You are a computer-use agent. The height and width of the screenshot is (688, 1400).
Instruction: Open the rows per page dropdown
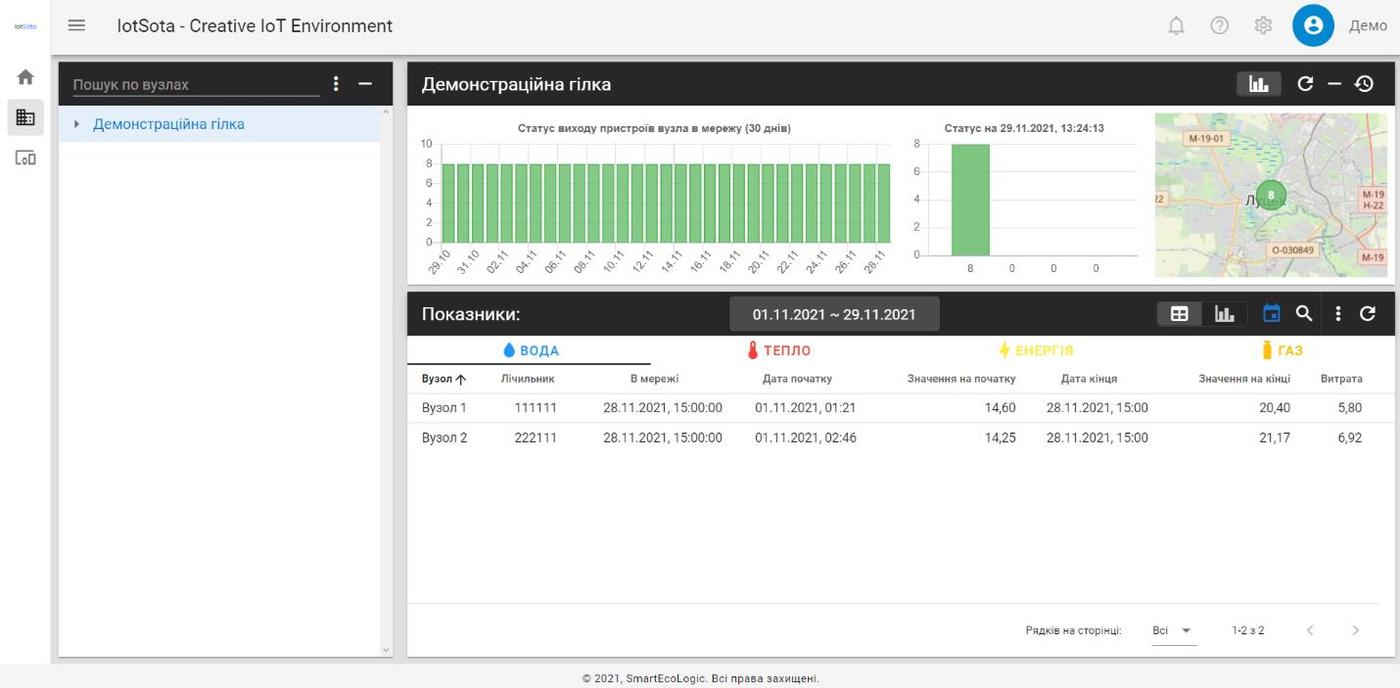coord(1173,631)
